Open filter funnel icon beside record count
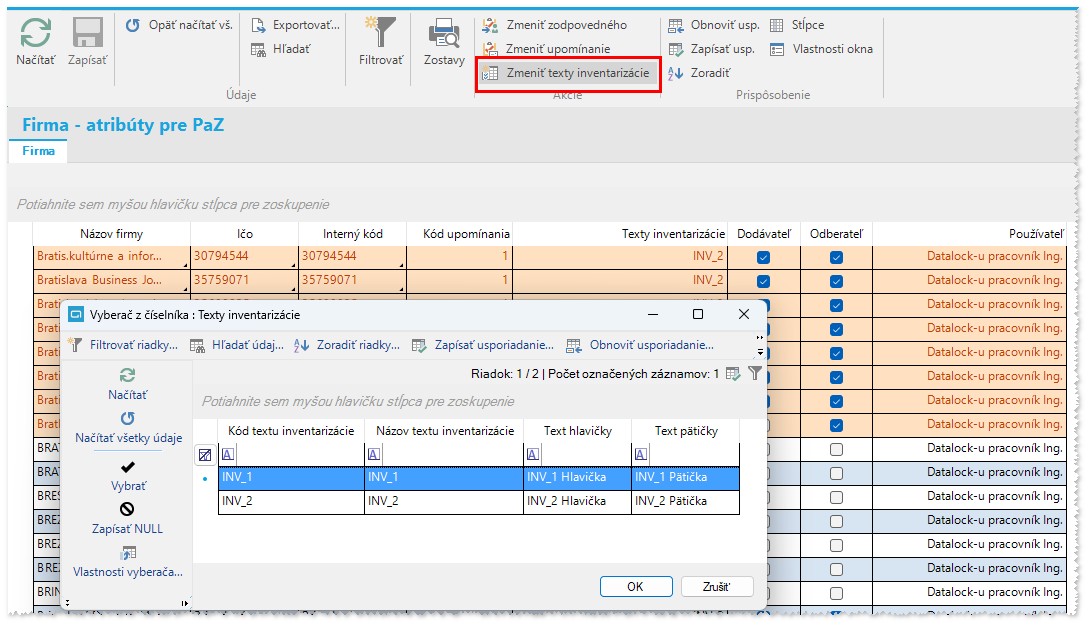Viewport: 1092px width, 628px height. (x=755, y=373)
